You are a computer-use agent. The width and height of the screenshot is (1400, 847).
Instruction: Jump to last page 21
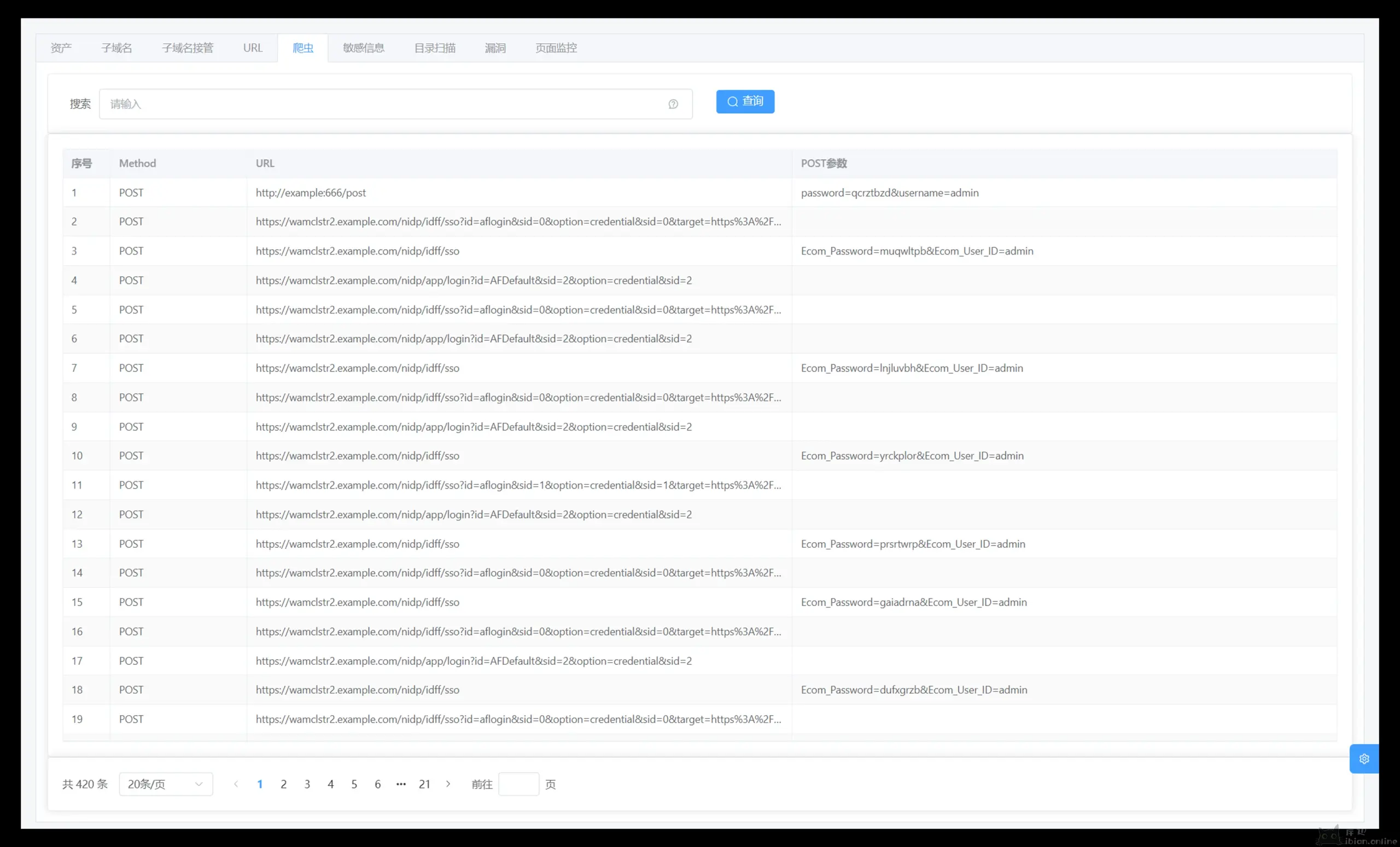424,784
